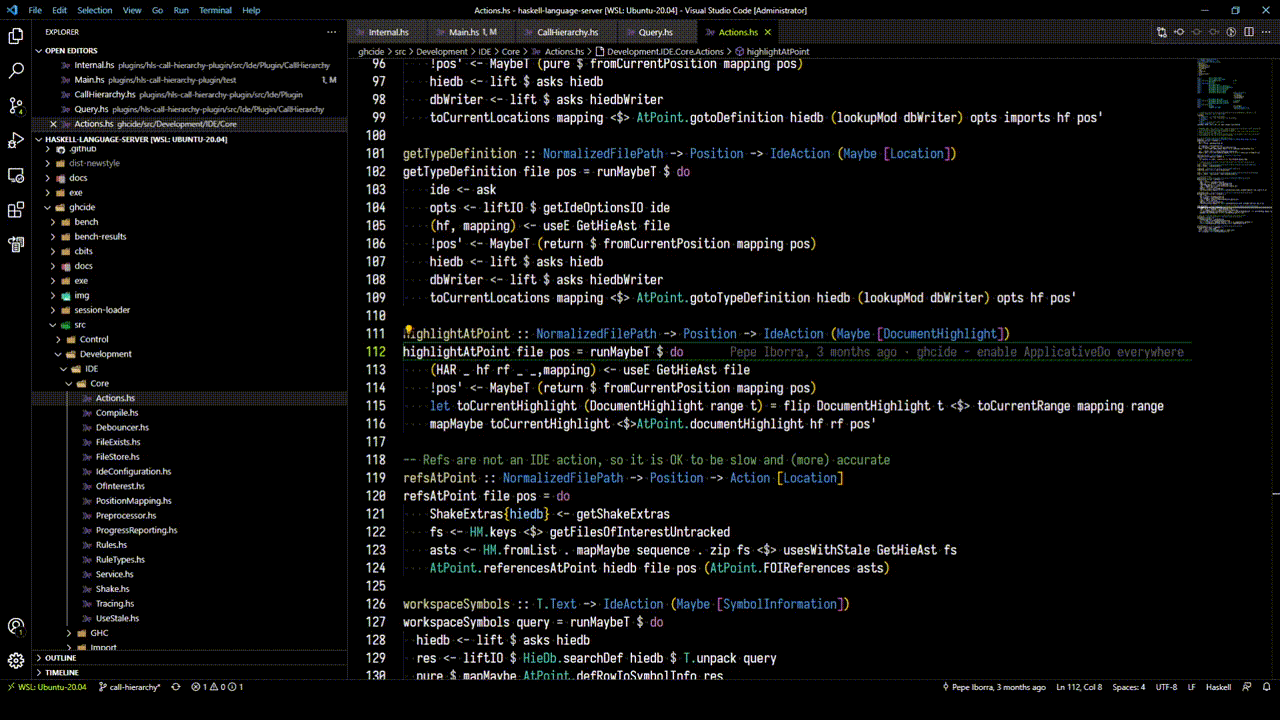Open the Edit menu
Viewport: 1280px width, 720px height.
tap(60, 10)
